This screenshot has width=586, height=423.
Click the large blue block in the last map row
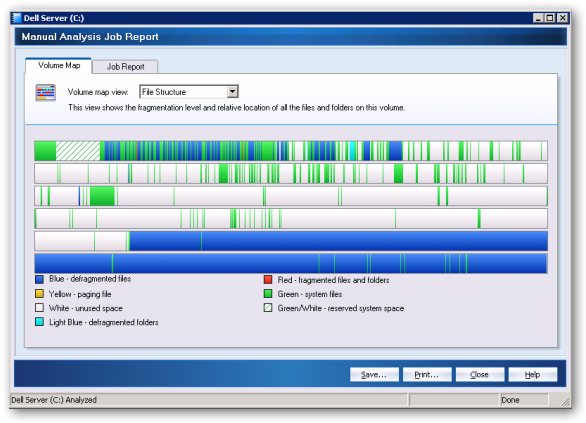(291, 263)
